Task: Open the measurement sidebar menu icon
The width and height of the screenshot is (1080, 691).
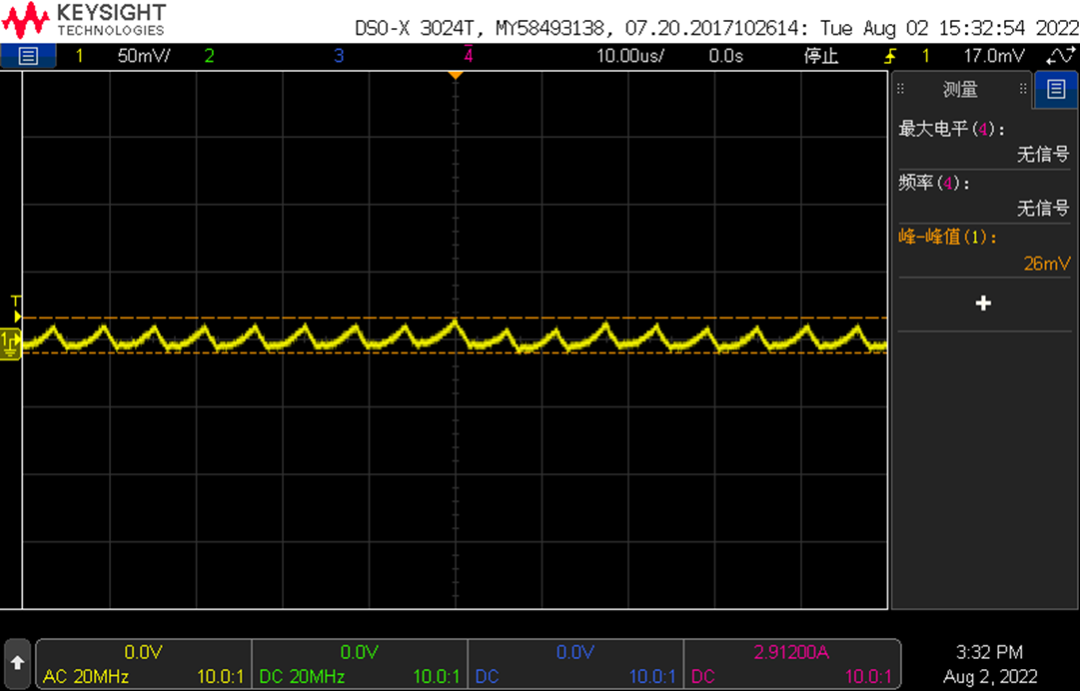Action: click(1056, 89)
